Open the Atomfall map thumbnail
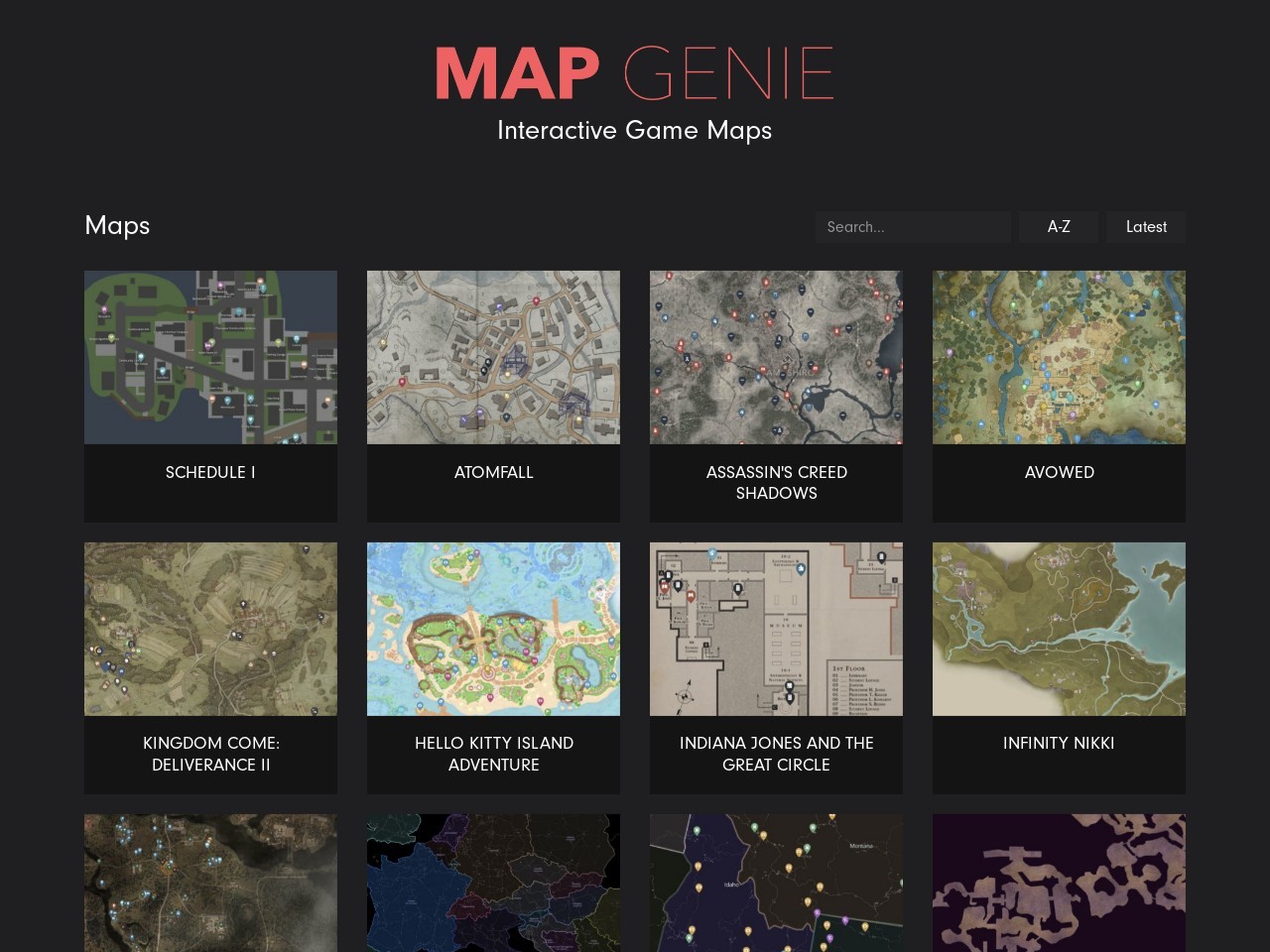This screenshot has height=952, width=1270. click(493, 357)
